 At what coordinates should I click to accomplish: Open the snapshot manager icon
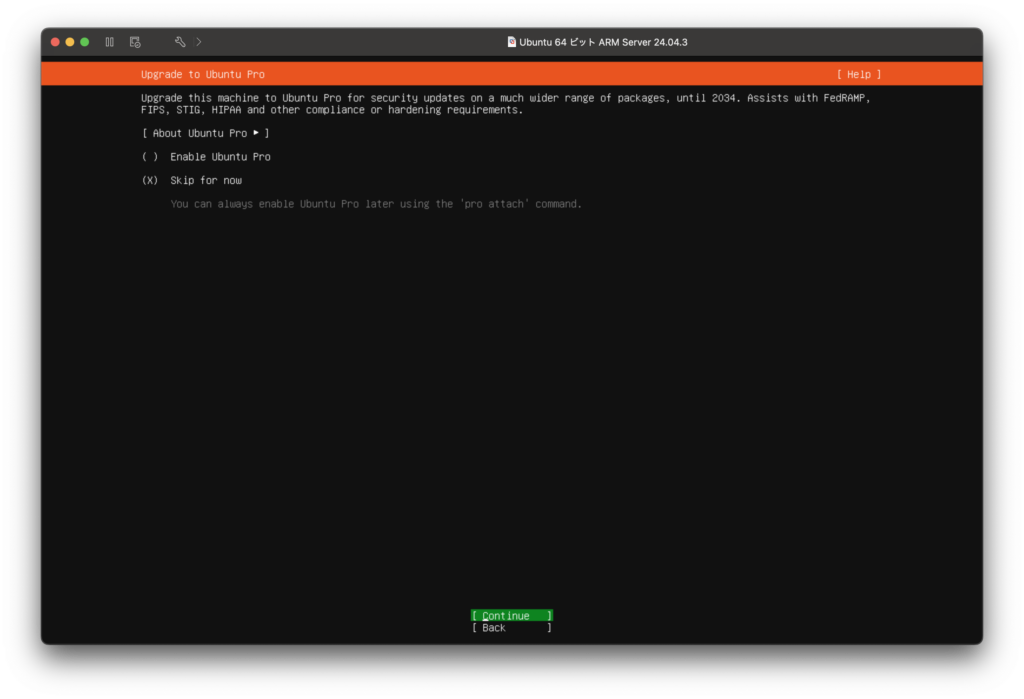(135, 42)
